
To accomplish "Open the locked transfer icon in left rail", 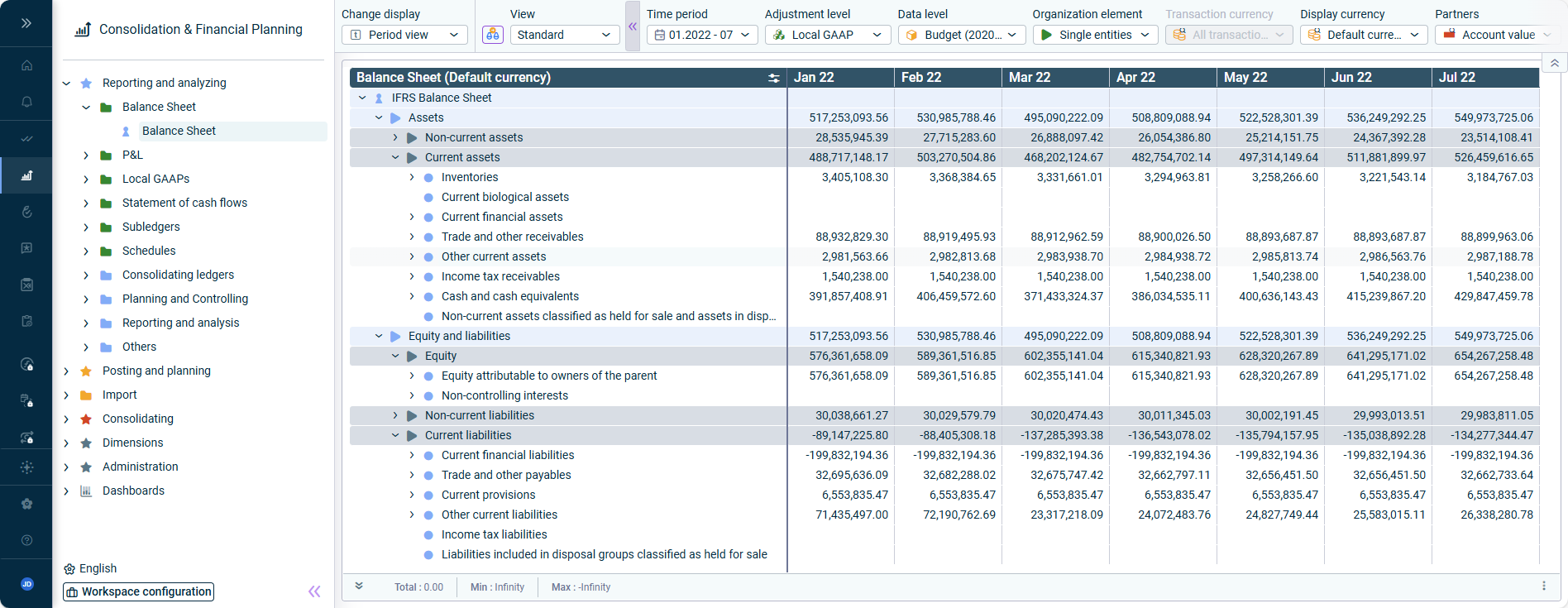I will tap(26, 438).
